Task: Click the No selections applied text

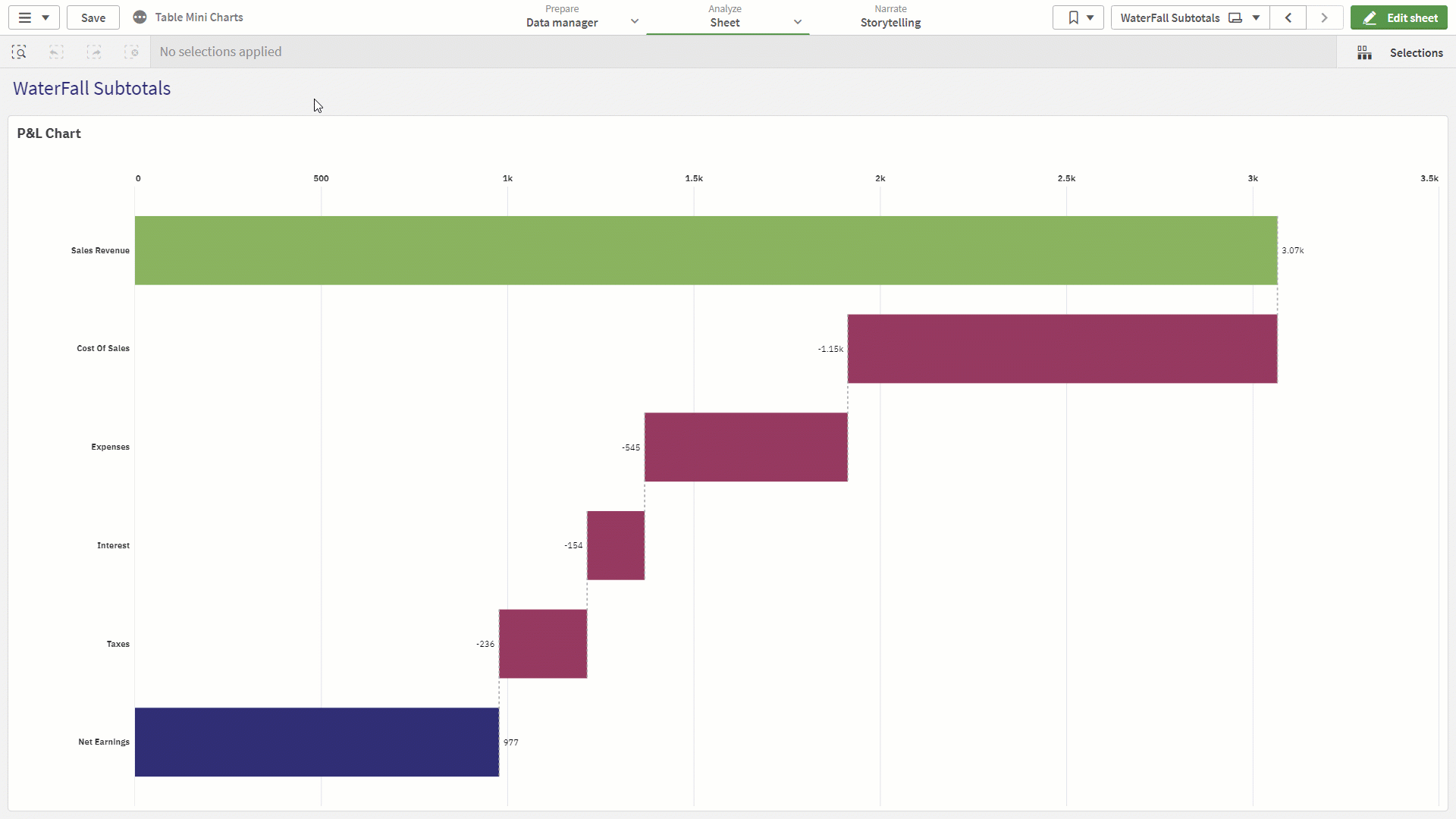Action: tap(221, 52)
